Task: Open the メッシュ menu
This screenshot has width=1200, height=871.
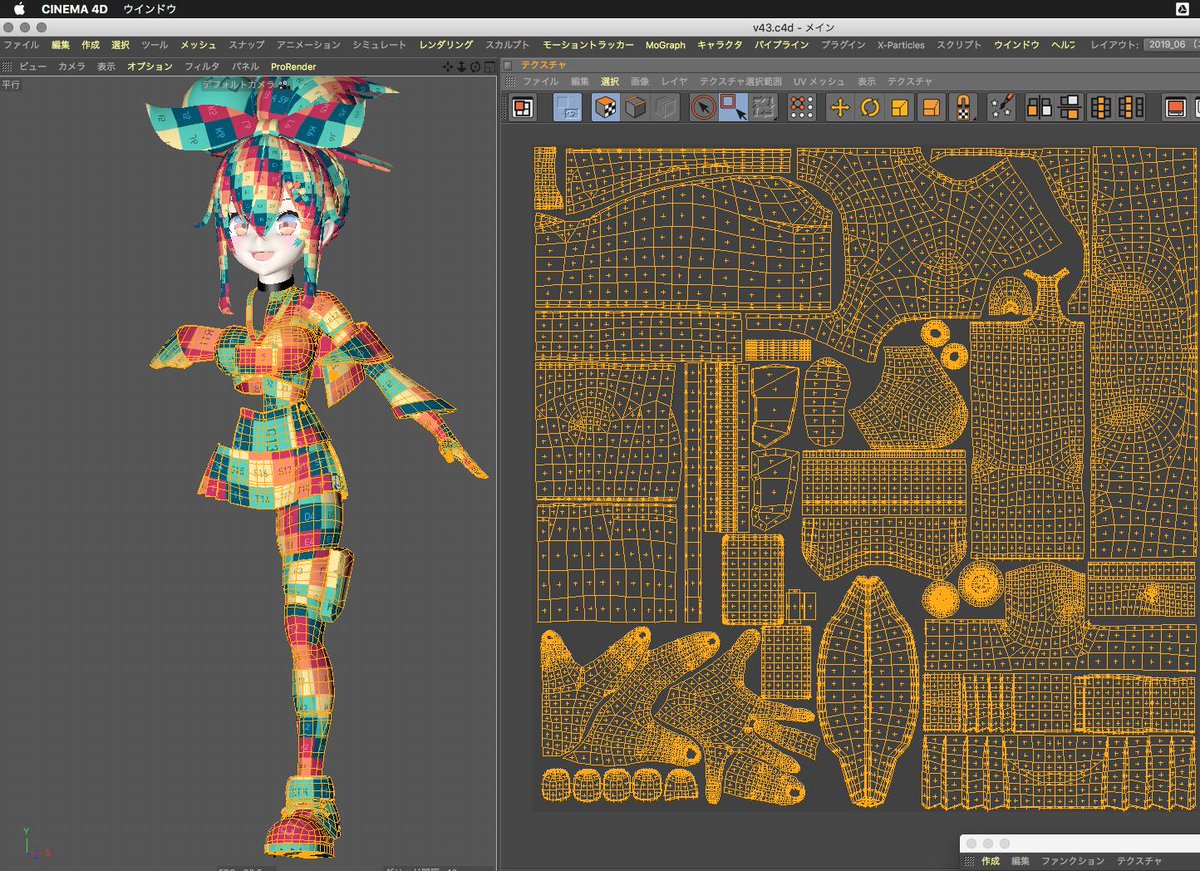Action: coord(198,45)
